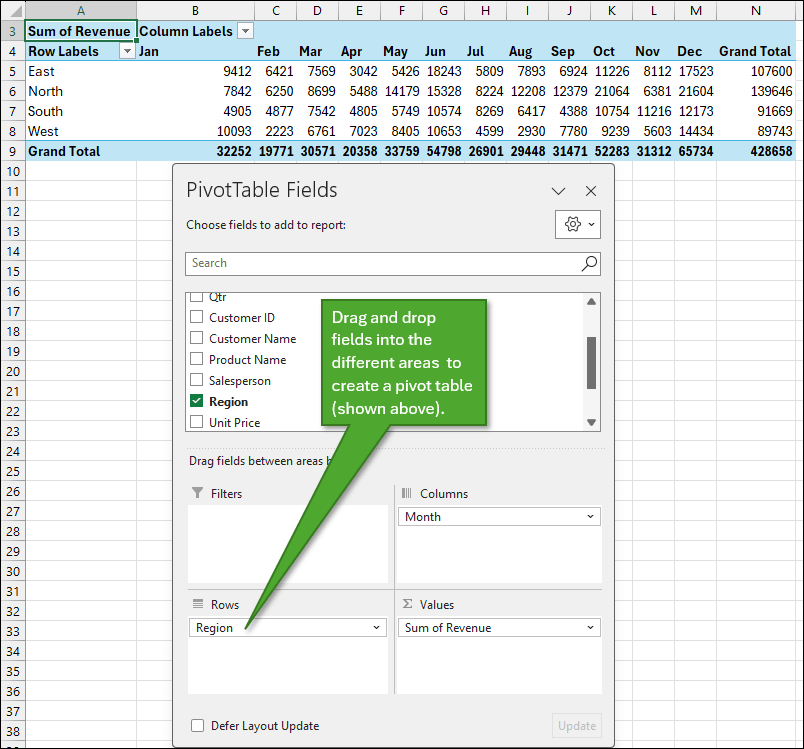Image resolution: width=804 pixels, height=749 pixels.
Task: Click the Values area sigma icon
Action: tap(407, 605)
